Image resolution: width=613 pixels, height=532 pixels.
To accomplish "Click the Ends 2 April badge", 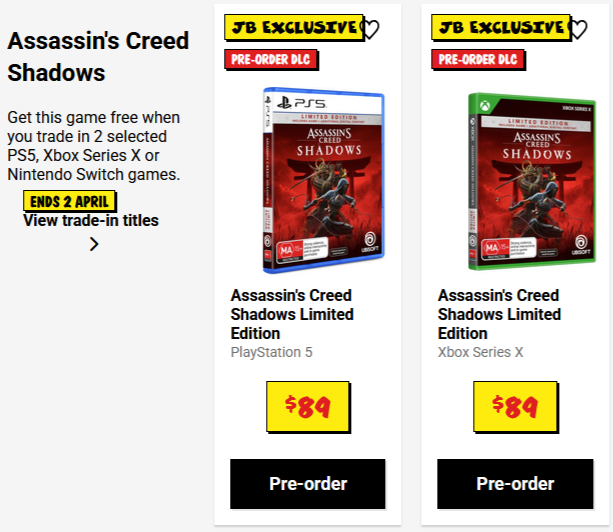I will (x=70, y=201).
